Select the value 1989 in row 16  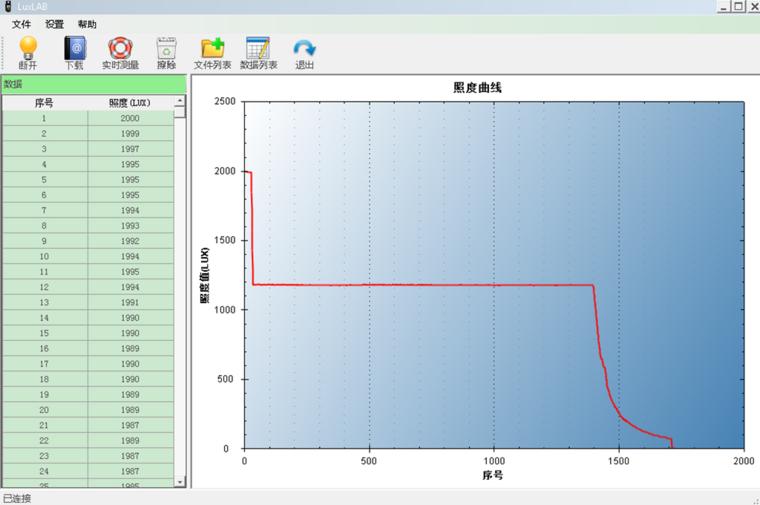coord(130,348)
